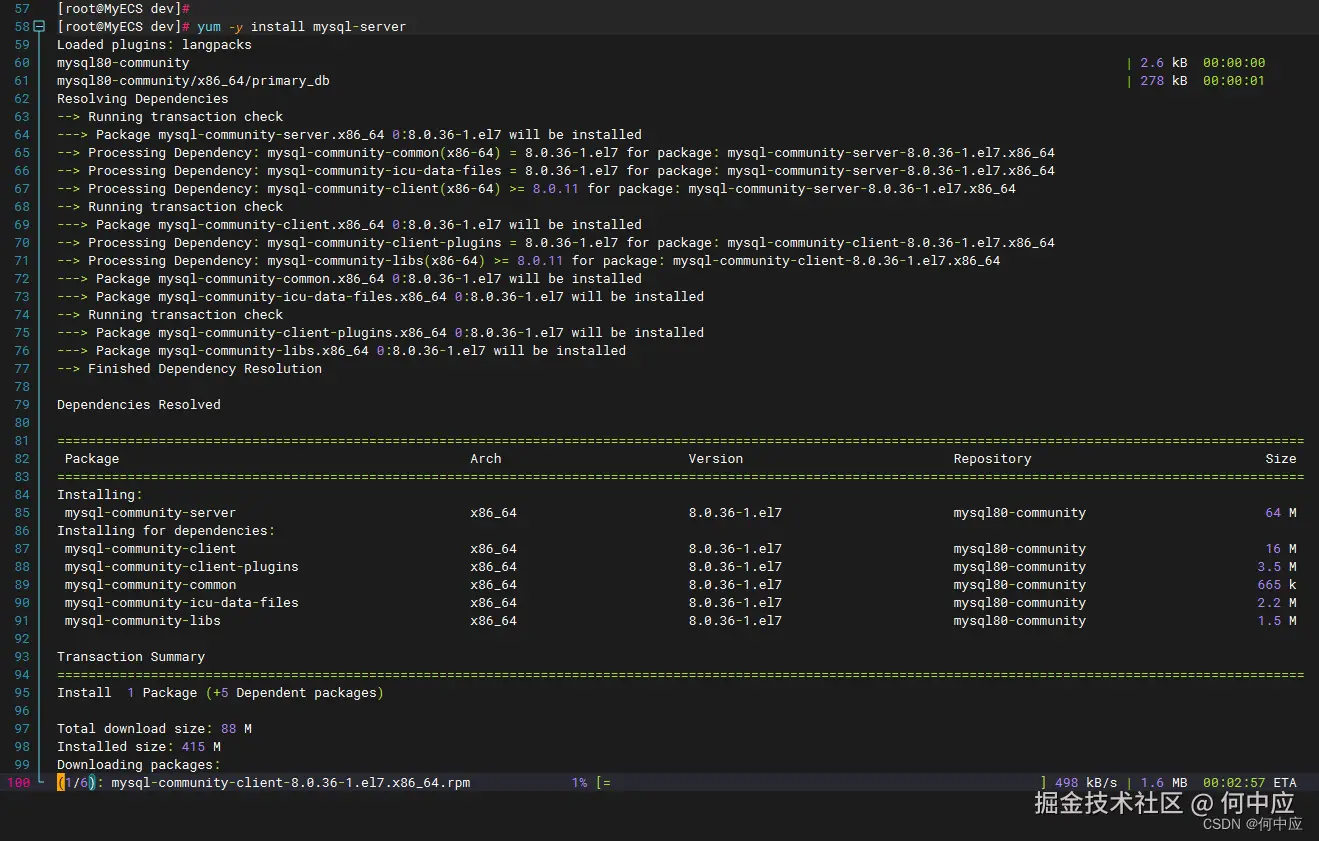1319x841 pixels.
Task: Select the mysql-community-server package name in table
Action: pyautogui.click(x=150, y=513)
